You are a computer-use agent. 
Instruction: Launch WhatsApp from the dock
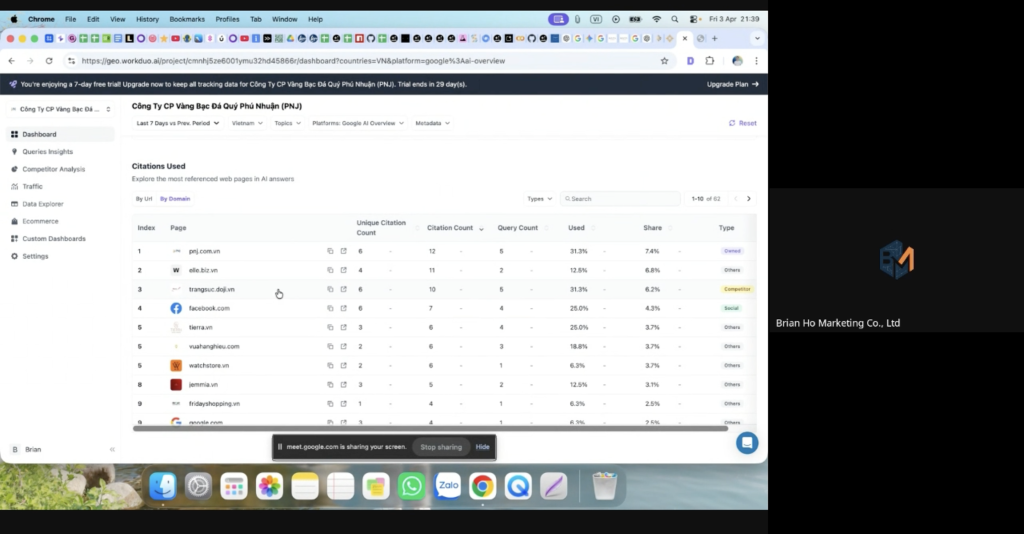pos(411,486)
